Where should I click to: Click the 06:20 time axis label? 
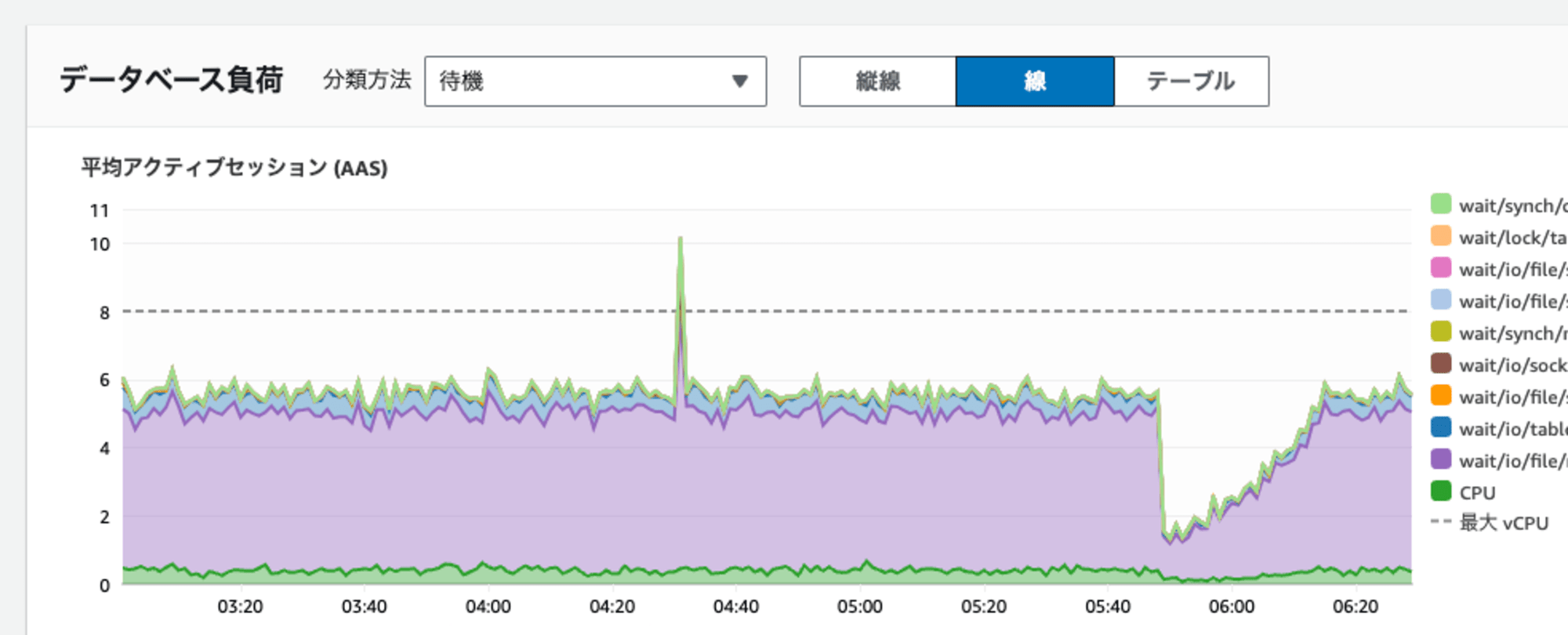click(x=1356, y=607)
